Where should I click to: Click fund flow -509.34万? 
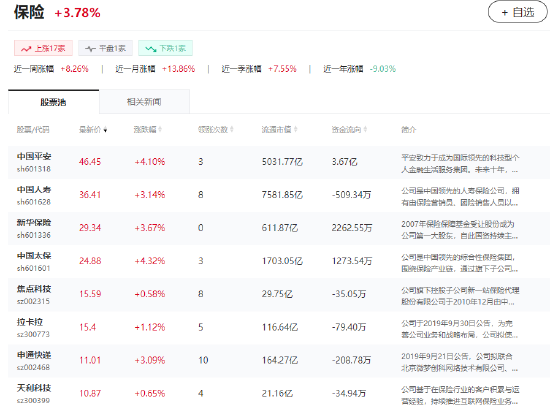pos(351,195)
